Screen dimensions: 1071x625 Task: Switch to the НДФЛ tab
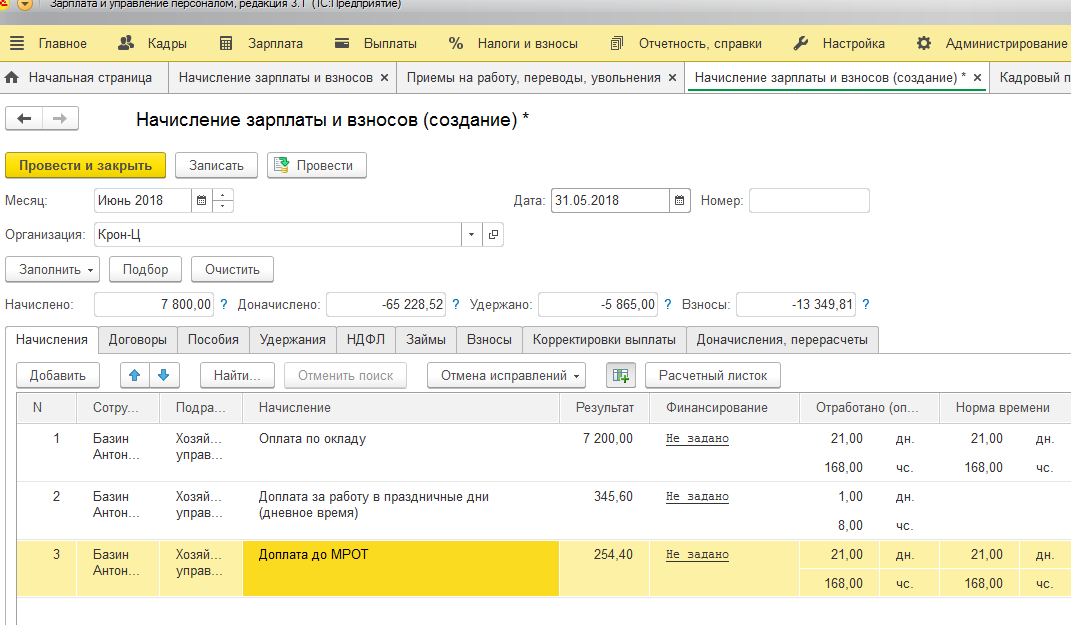pos(366,339)
